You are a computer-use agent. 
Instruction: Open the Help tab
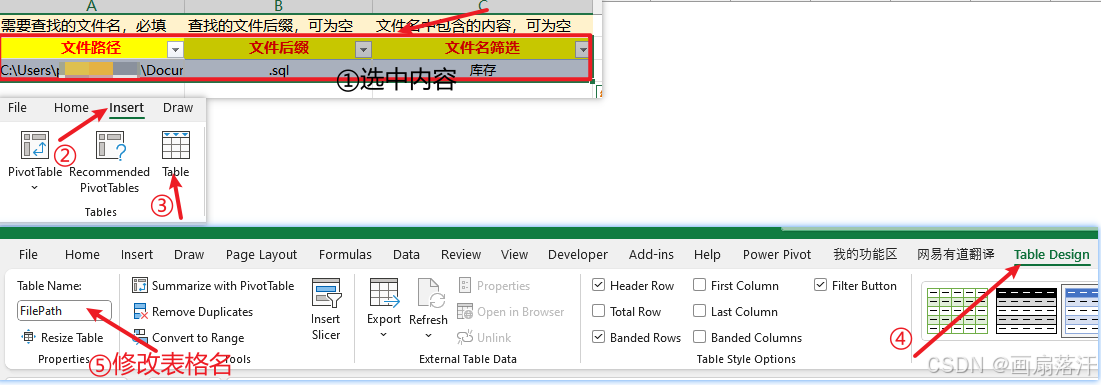click(707, 254)
